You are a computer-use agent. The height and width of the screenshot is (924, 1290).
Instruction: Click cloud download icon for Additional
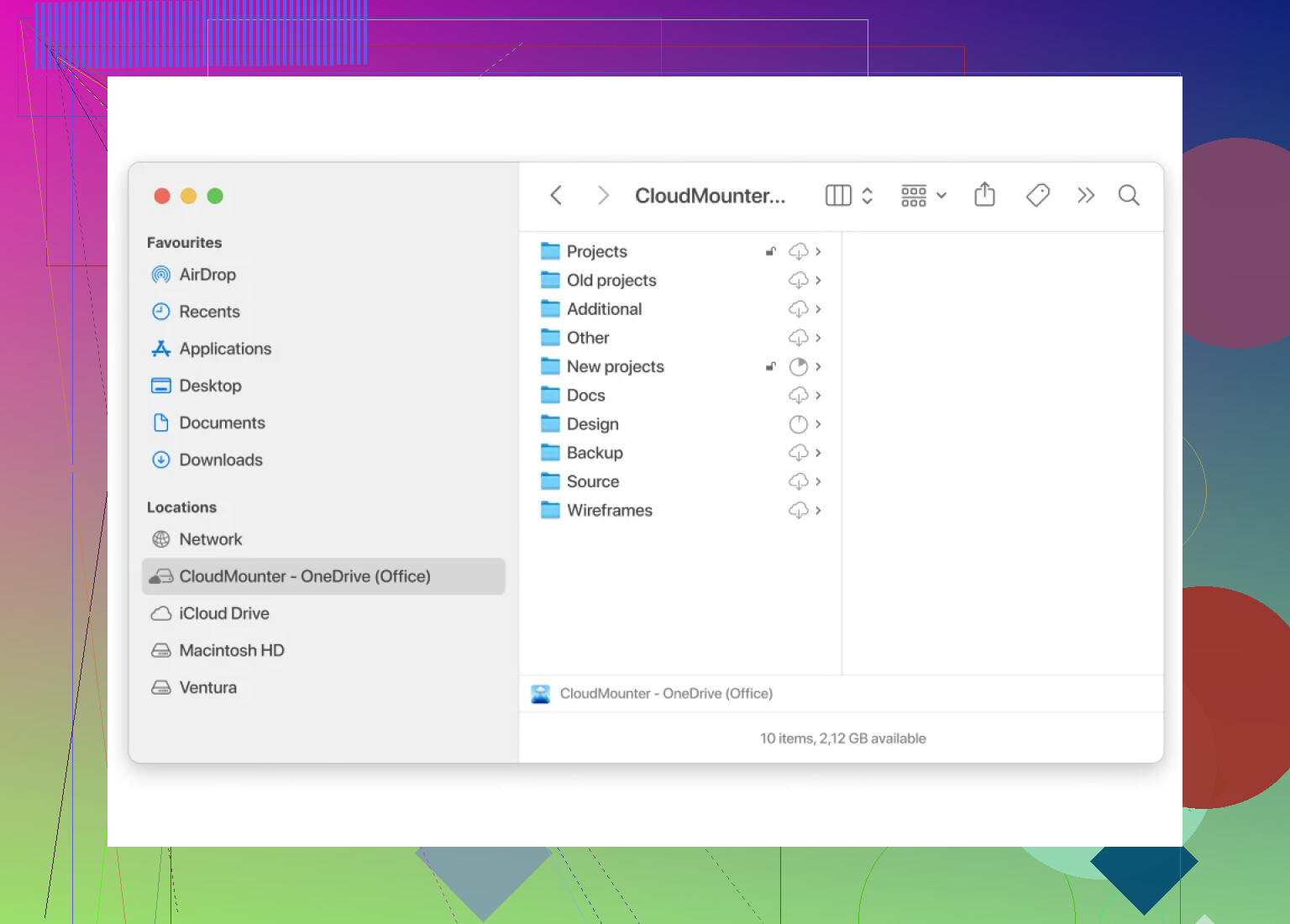[x=799, y=309]
